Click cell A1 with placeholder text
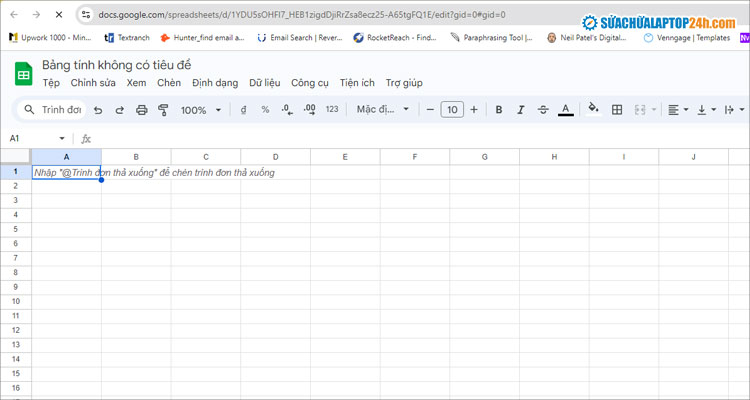The width and height of the screenshot is (750, 400). coord(66,172)
